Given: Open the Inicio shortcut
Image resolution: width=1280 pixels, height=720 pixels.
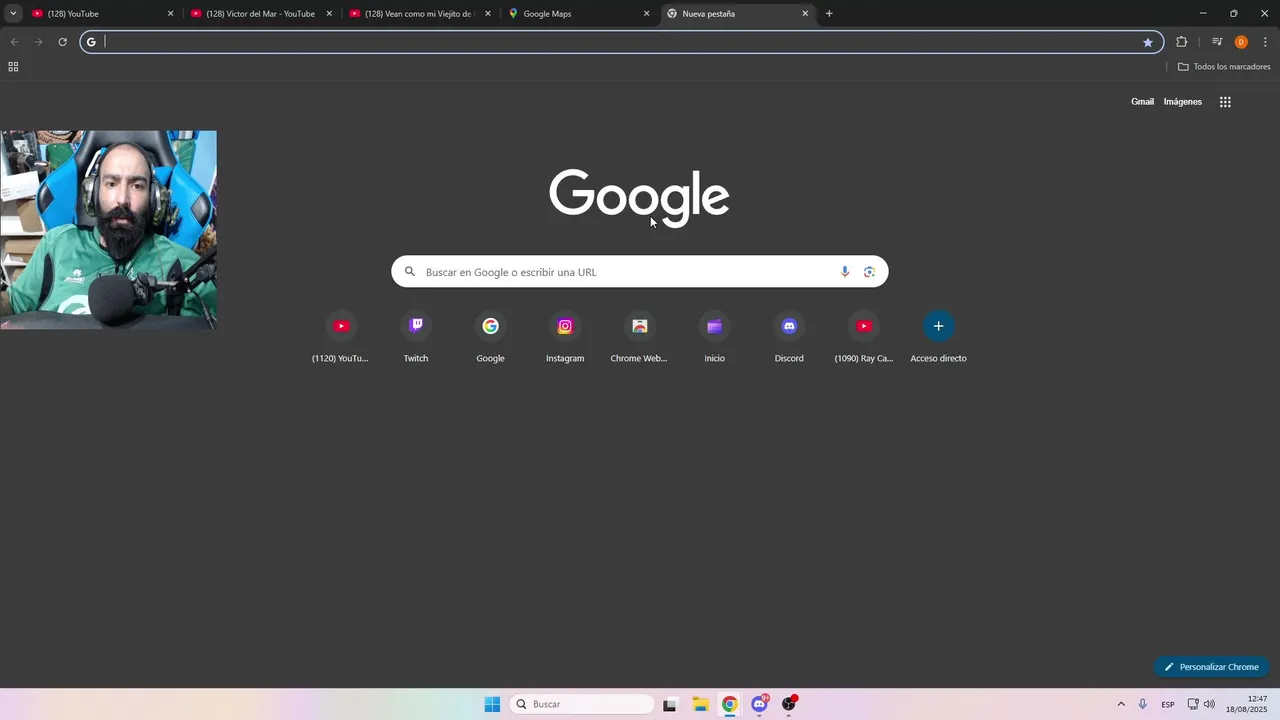Looking at the screenshot, I should point(714,338).
